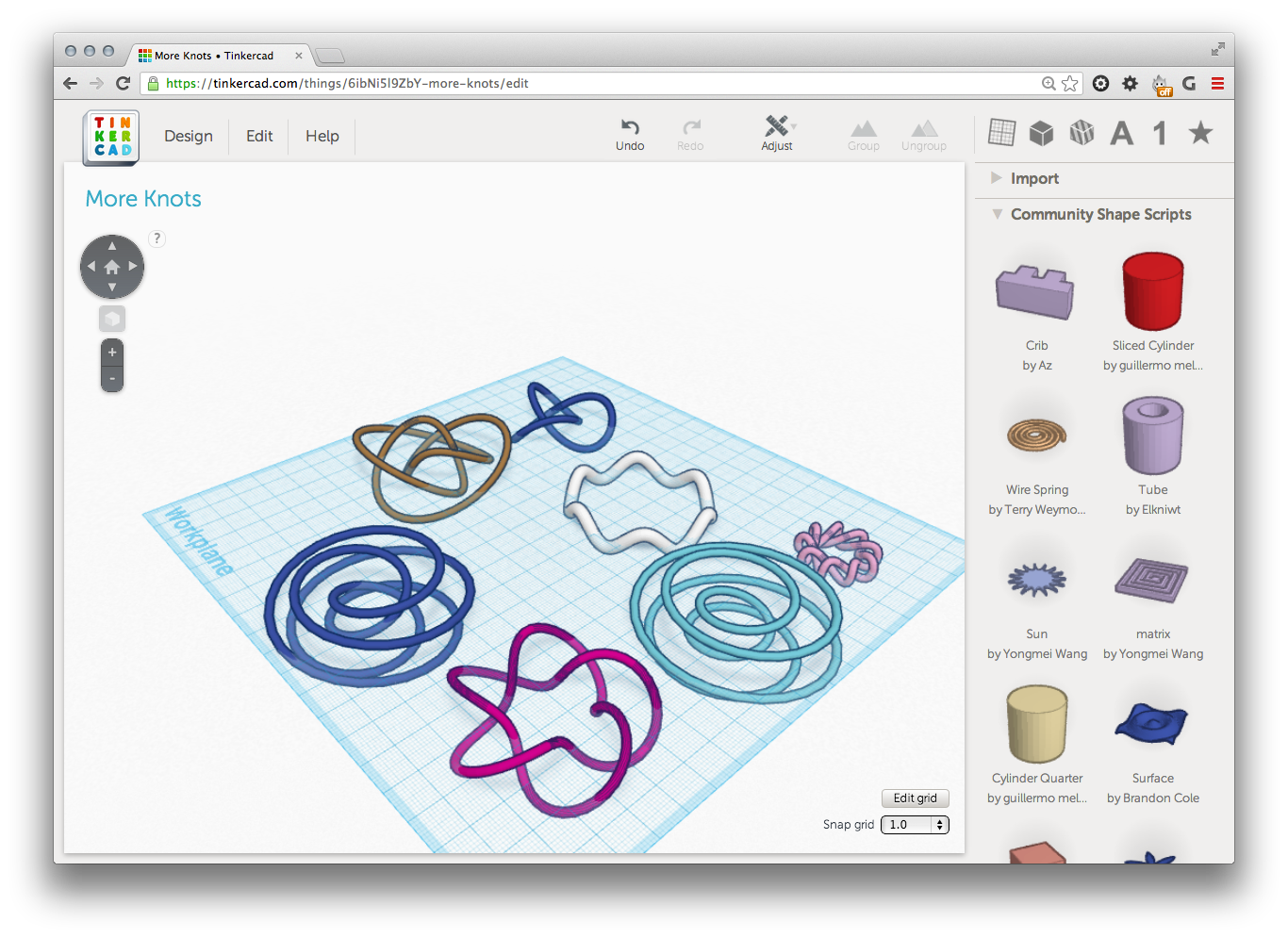Click the Undo arrow icon
Image resolution: width=1288 pixels, height=938 pixels.
(630, 127)
